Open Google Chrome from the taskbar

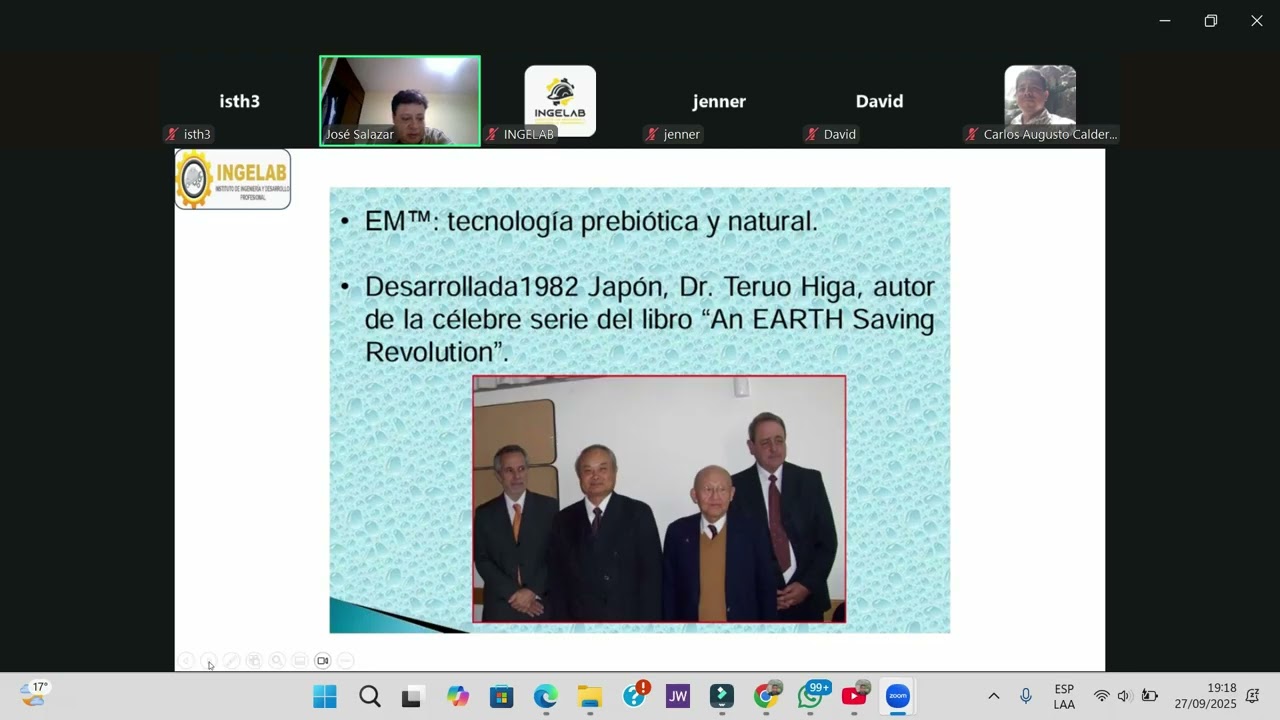click(767, 696)
